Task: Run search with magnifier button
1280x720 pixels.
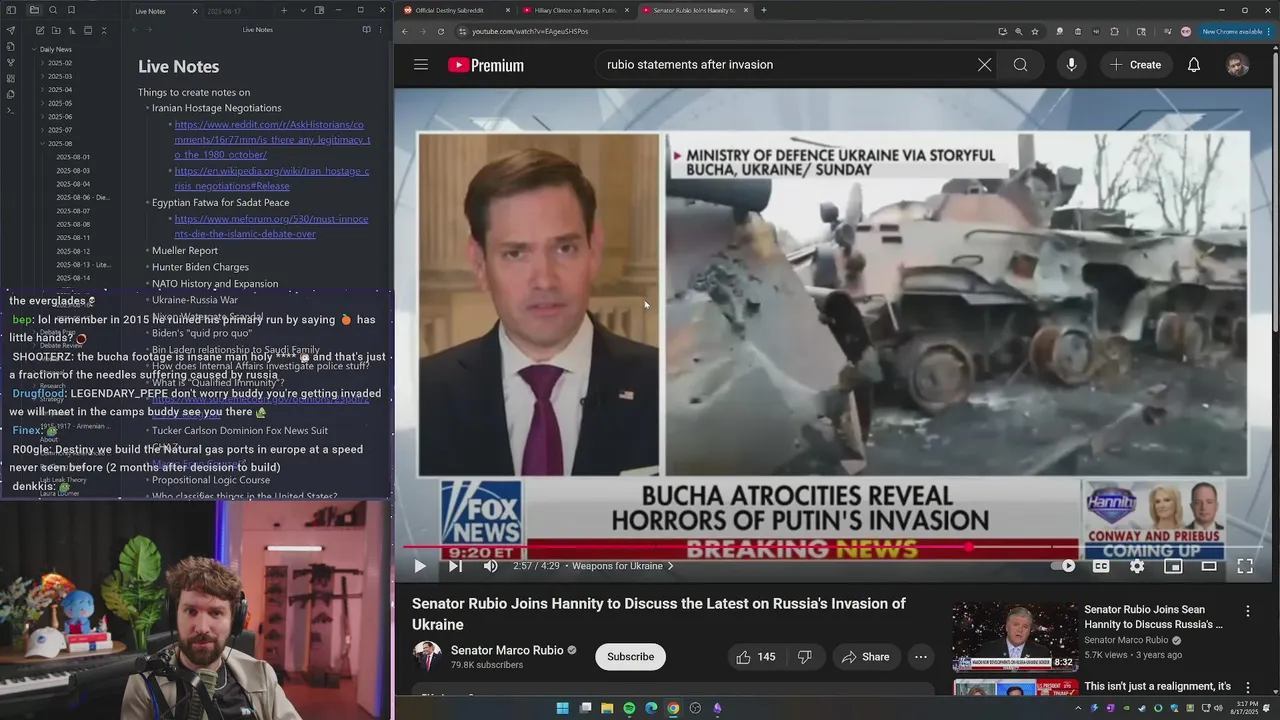Action: (1020, 65)
